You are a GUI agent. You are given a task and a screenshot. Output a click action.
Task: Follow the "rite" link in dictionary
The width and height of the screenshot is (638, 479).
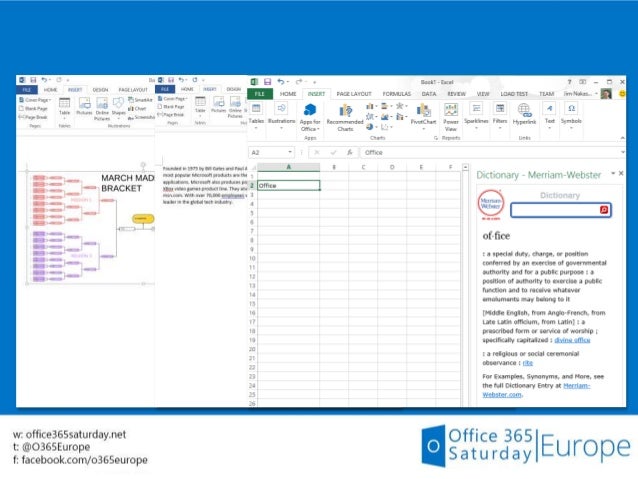pos(528,363)
